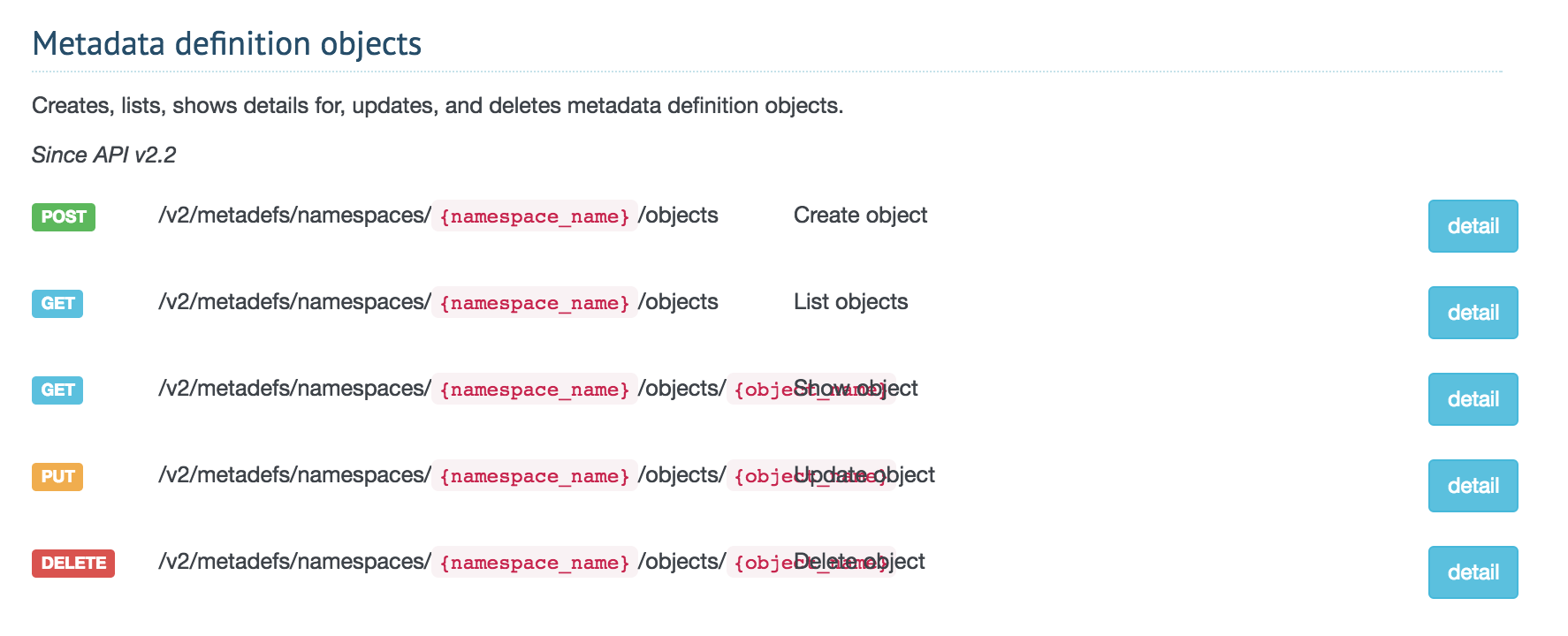Click the GET badge for List objects
This screenshot has width=1568, height=636.
point(57,303)
